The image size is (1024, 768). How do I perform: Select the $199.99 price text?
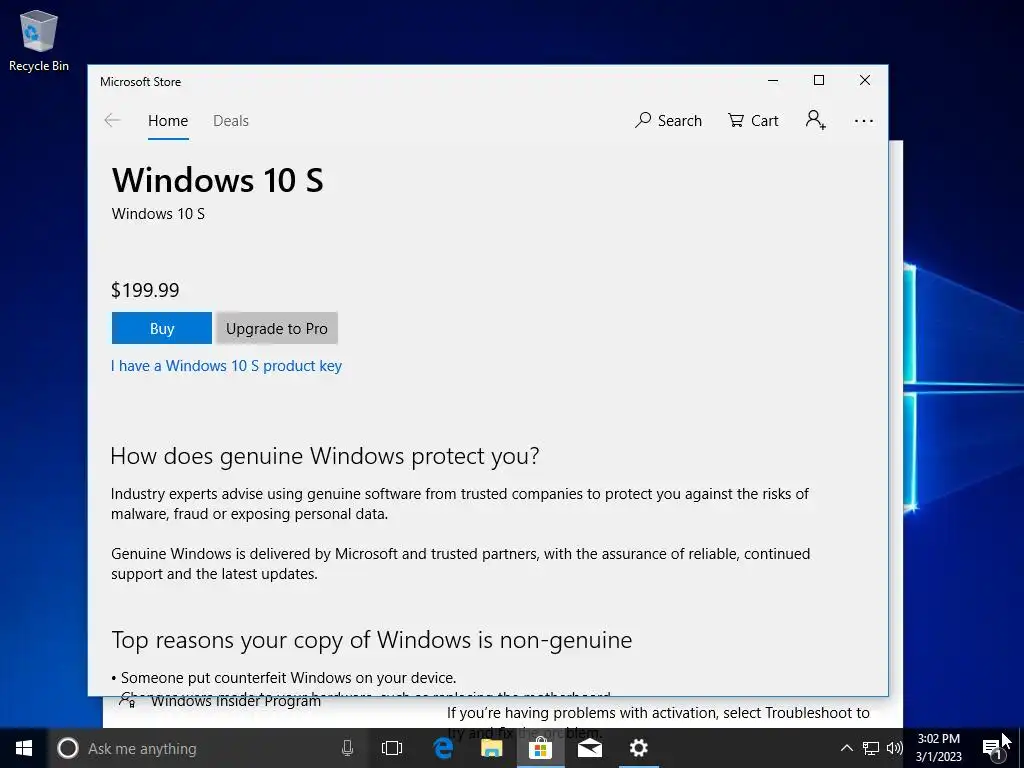(145, 290)
